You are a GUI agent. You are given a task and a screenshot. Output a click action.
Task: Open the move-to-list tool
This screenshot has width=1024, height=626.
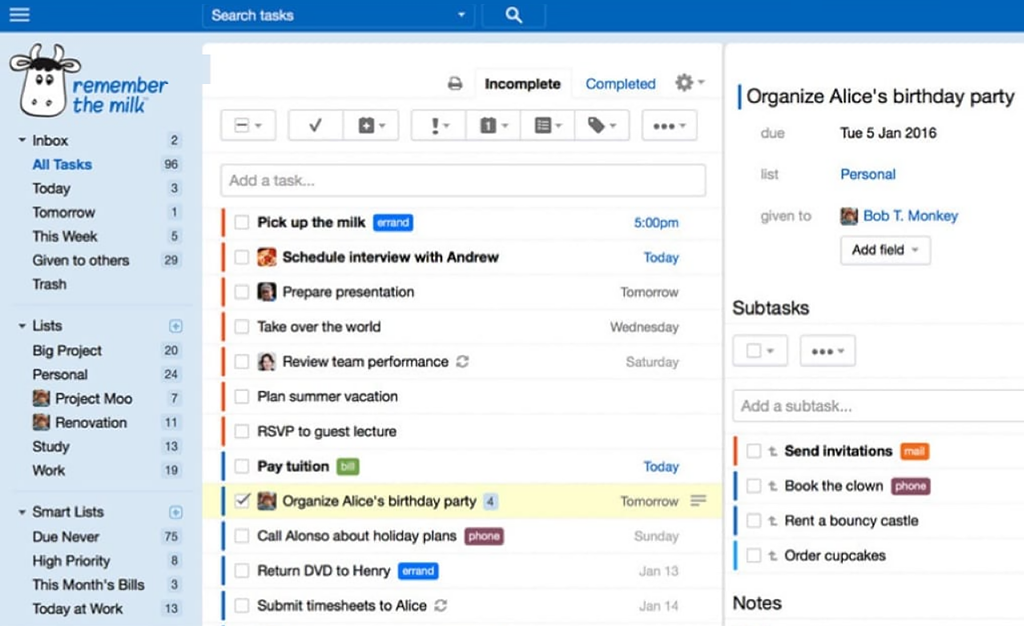point(547,125)
